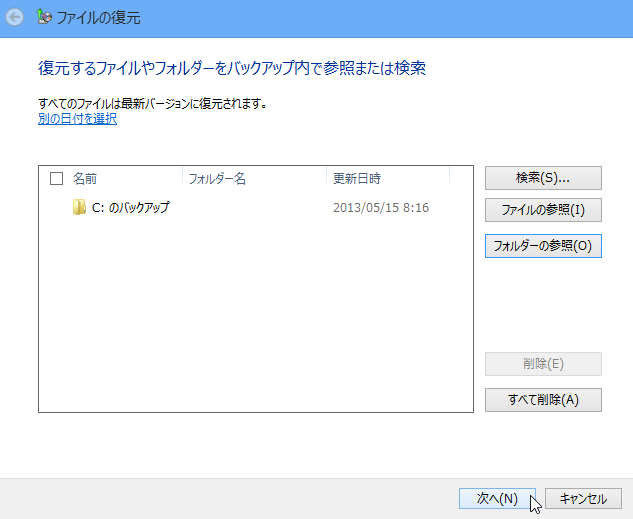
Task: Click the greyed-out 削除(E) button
Action: click(x=543, y=364)
